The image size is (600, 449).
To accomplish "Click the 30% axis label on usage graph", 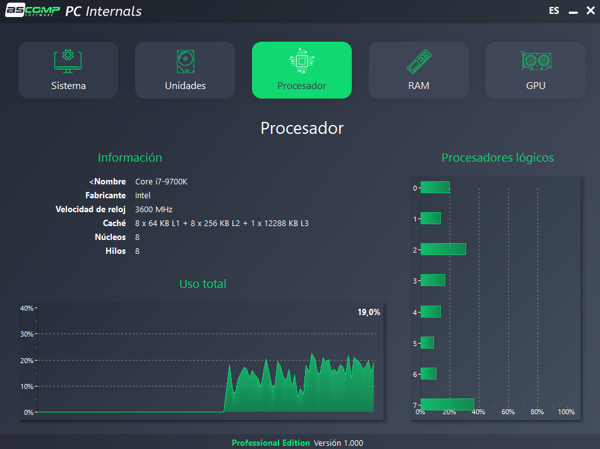I will (x=27, y=334).
